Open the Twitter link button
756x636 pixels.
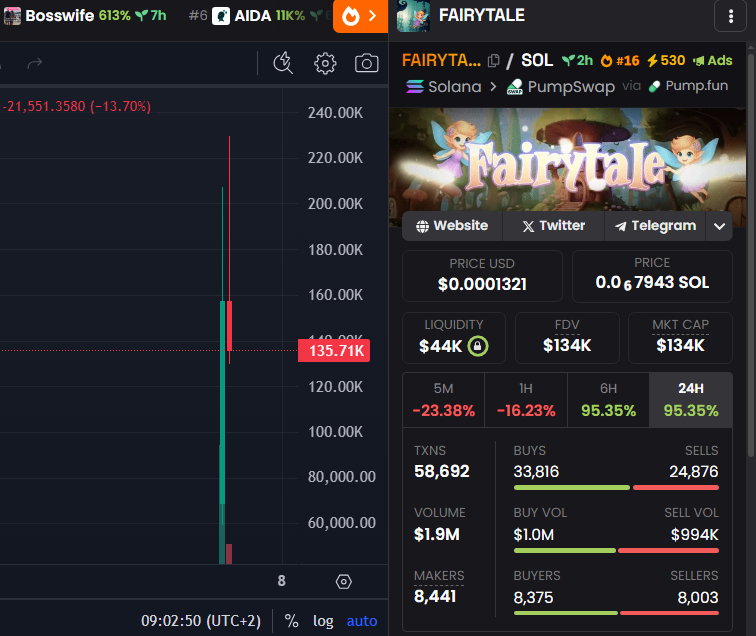(554, 226)
